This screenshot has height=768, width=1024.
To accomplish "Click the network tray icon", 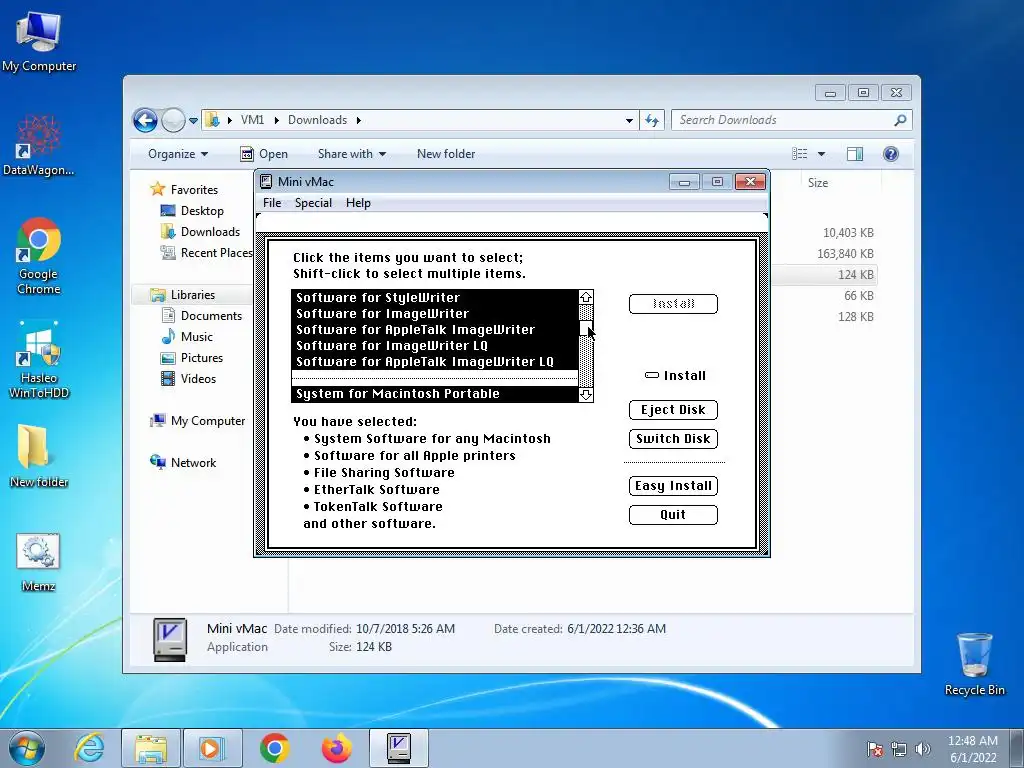I will pos(899,749).
